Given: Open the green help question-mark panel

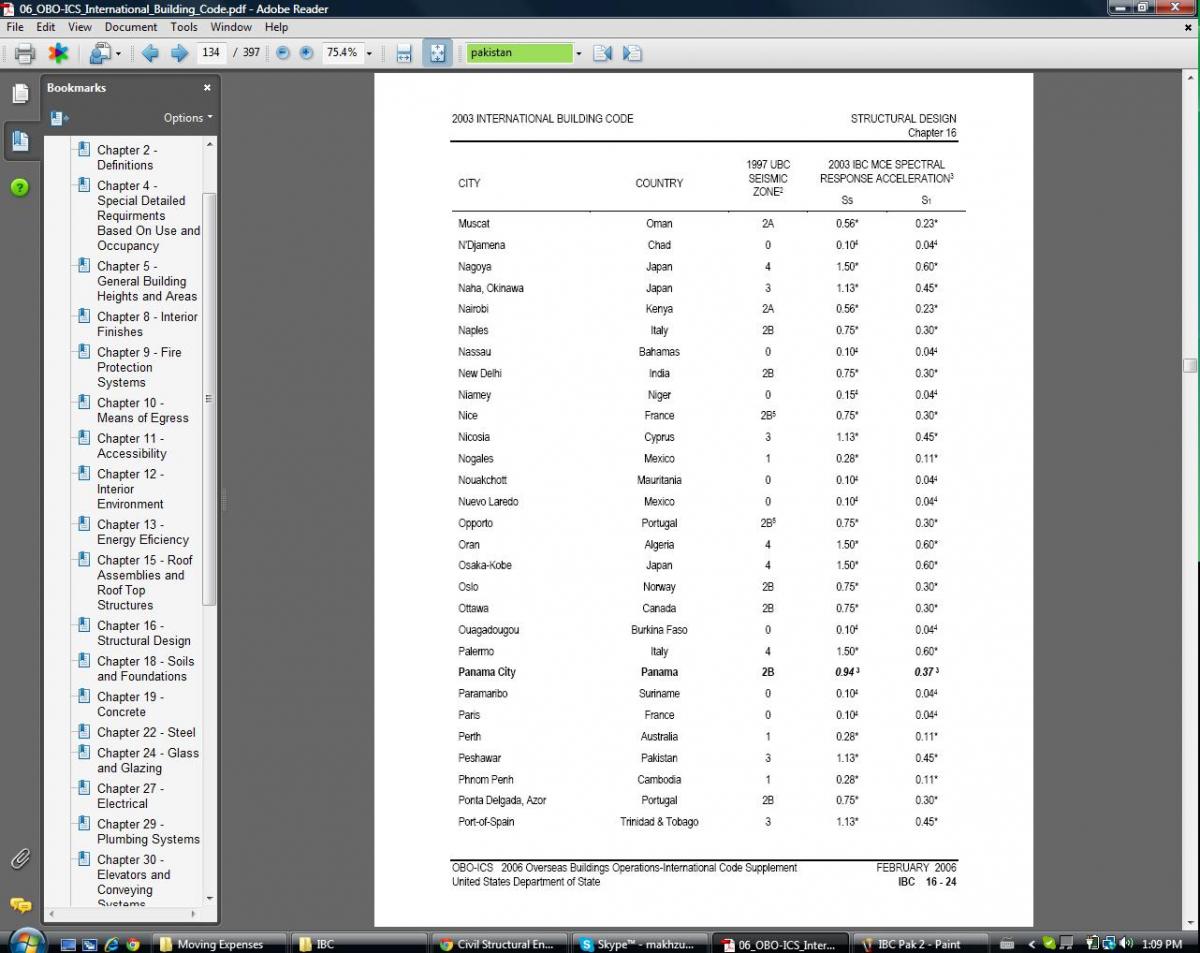Looking at the screenshot, I should (20, 187).
